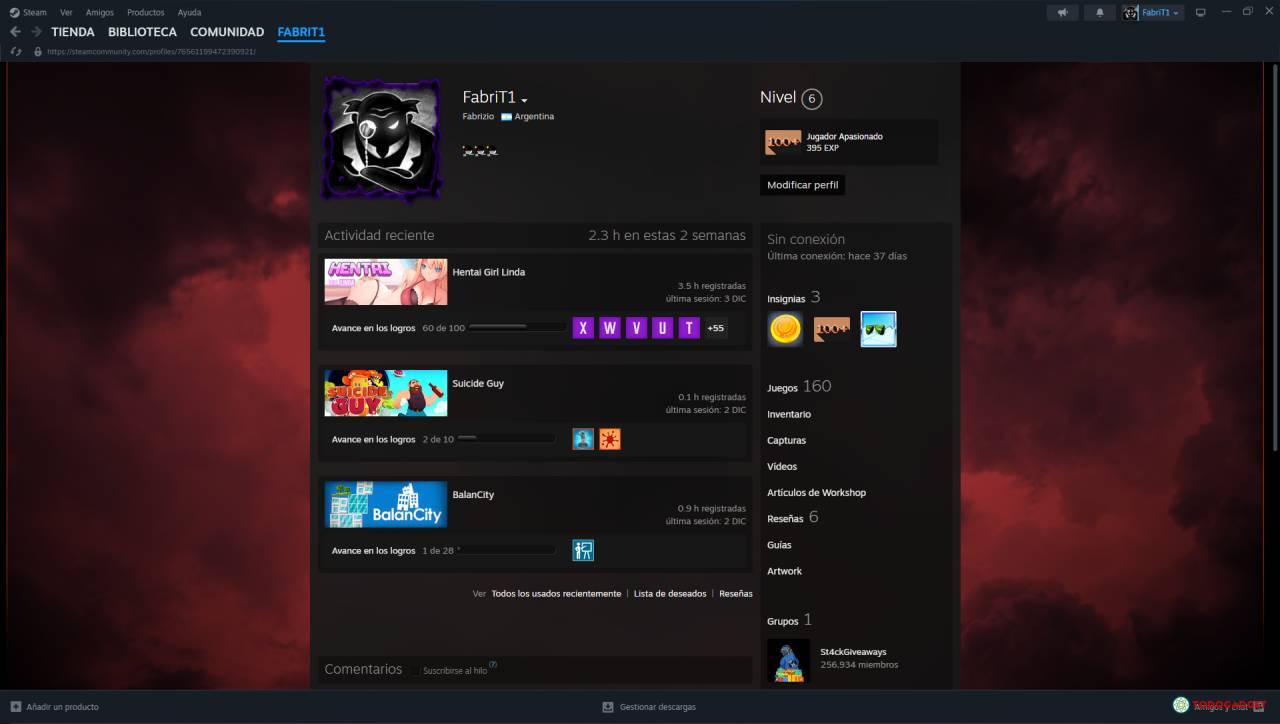Open the Juegos 160 link
Image resolution: width=1280 pixels, height=724 pixels.
[x=799, y=387]
